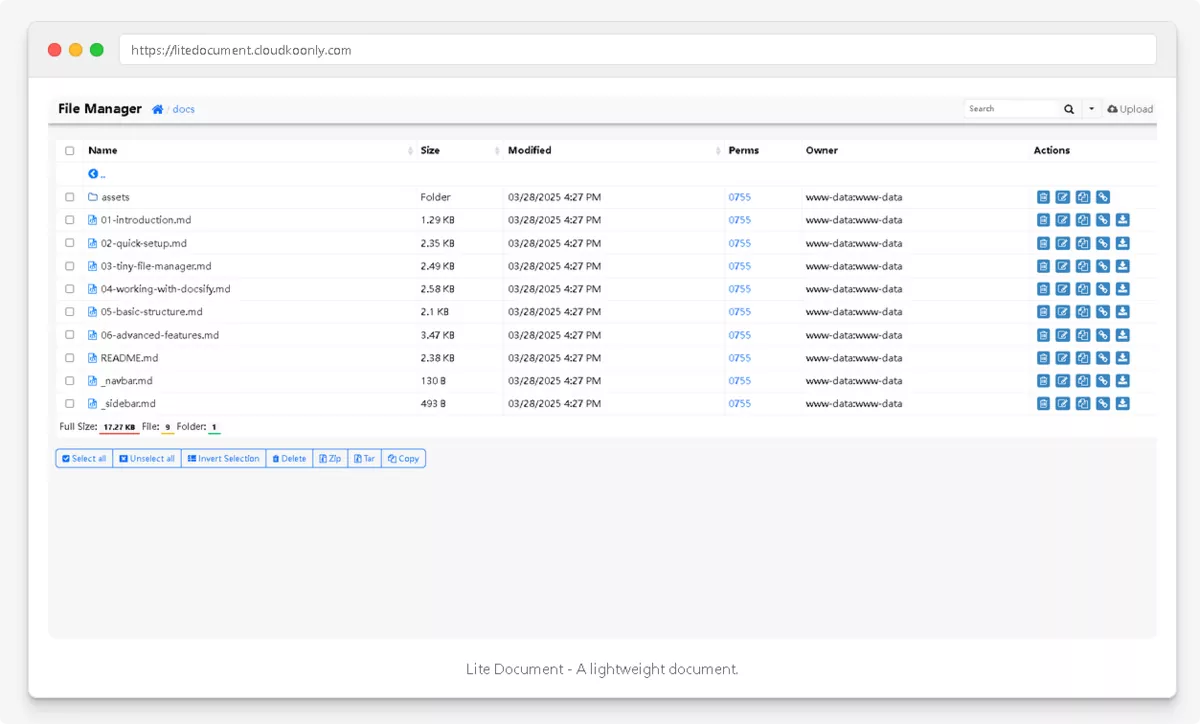Delete README.md using its trash icon
The height and width of the screenshot is (724, 1200).
click(1043, 358)
